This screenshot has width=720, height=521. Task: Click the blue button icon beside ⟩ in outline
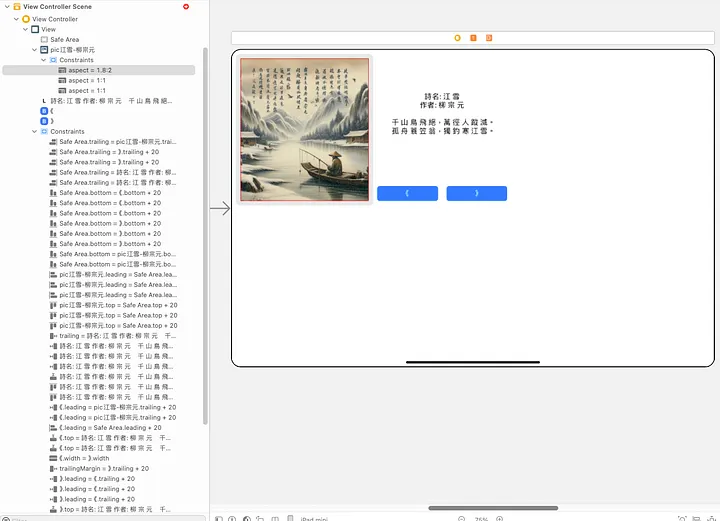tap(44, 121)
